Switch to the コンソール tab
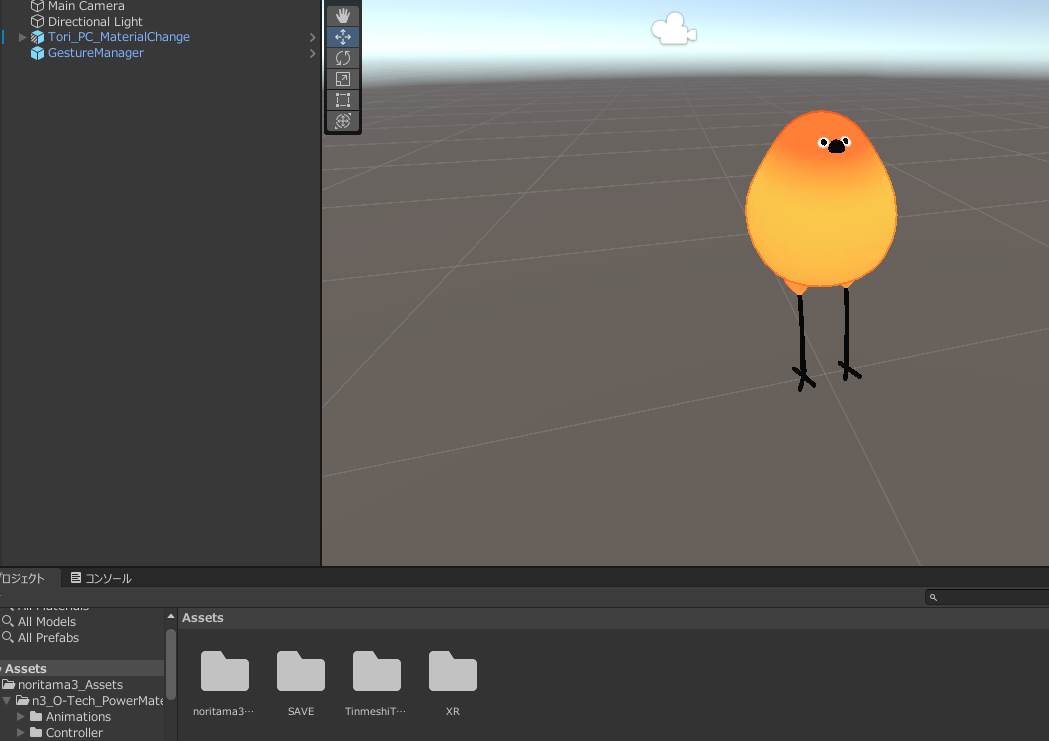Viewport: 1049px width, 741px height. pyautogui.click(x=101, y=578)
